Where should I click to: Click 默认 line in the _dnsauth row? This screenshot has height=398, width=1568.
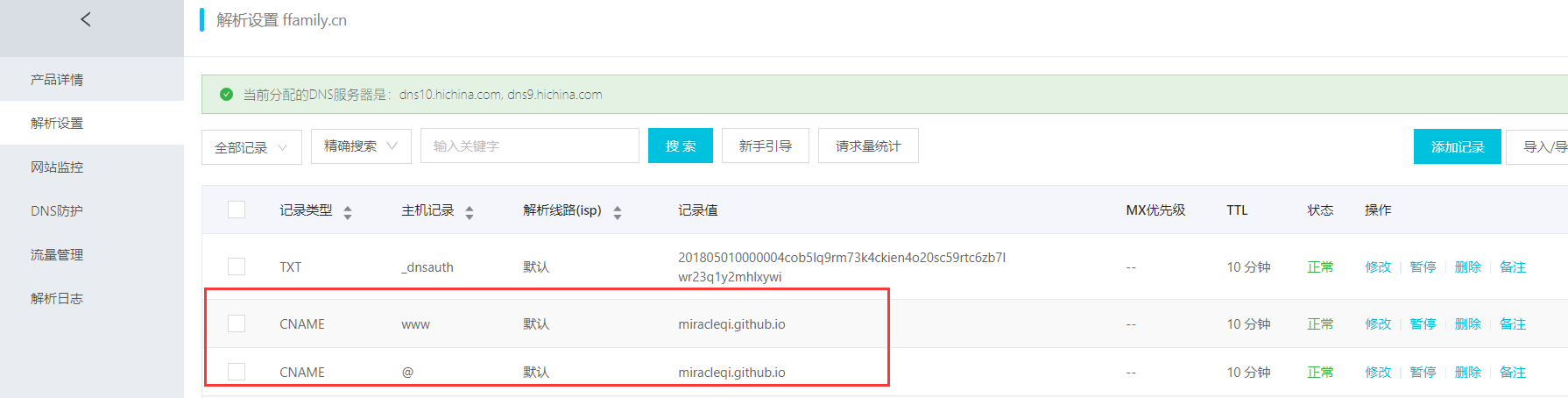point(536,267)
